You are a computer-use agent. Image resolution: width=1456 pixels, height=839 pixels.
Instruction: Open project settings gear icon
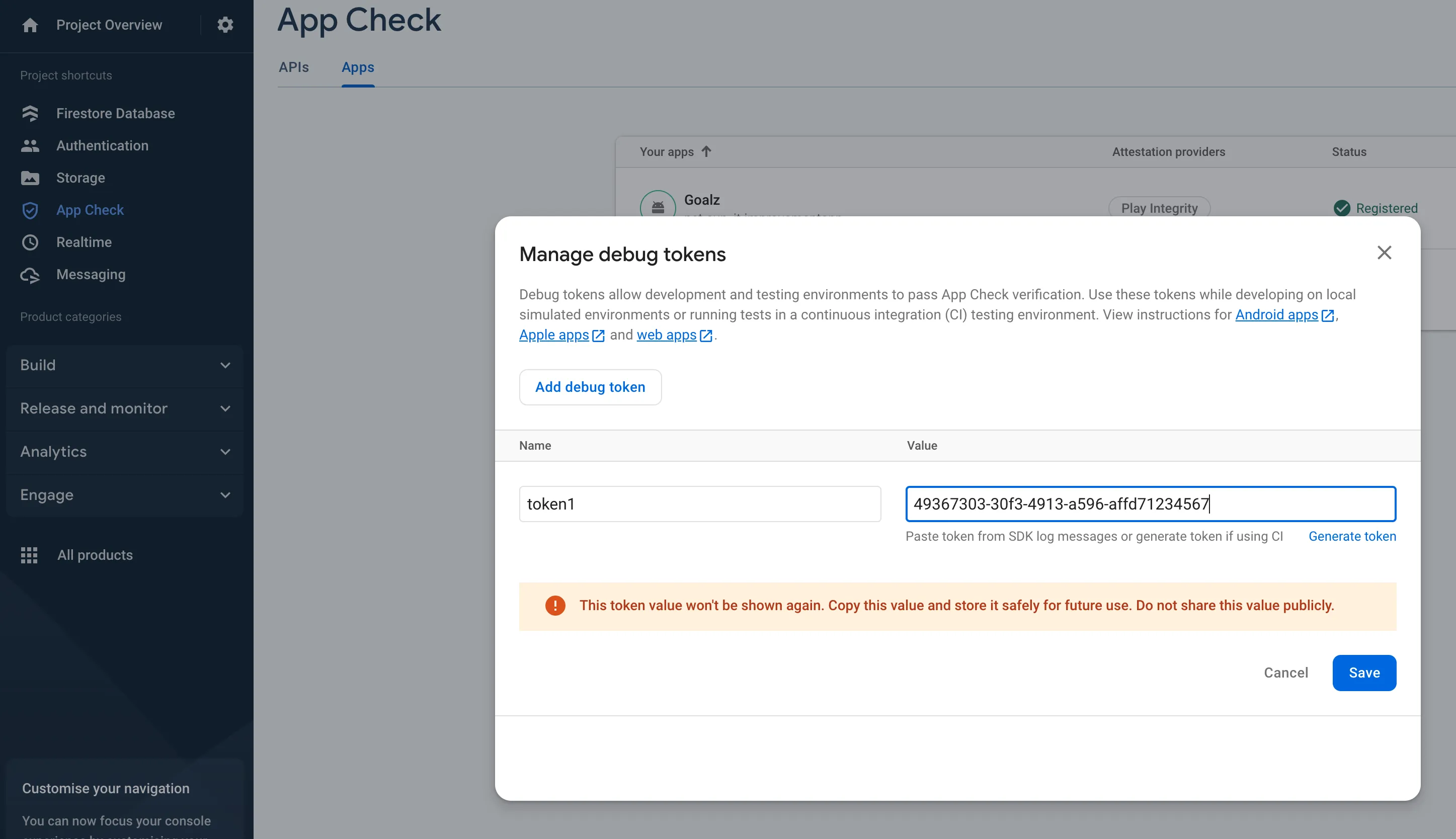pos(225,25)
